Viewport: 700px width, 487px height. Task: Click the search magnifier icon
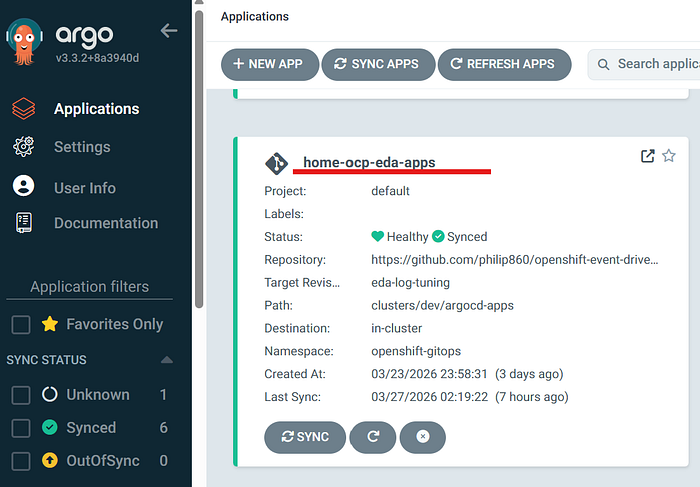(603, 64)
